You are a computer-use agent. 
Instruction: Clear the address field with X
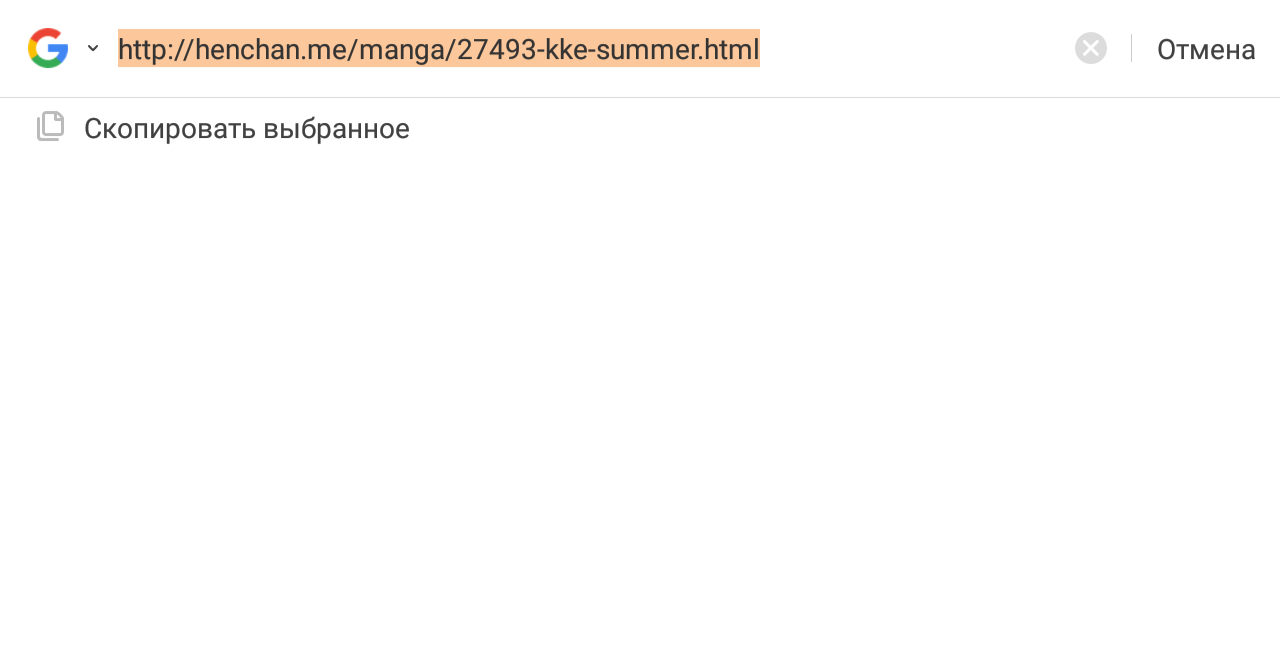[1091, 48]
